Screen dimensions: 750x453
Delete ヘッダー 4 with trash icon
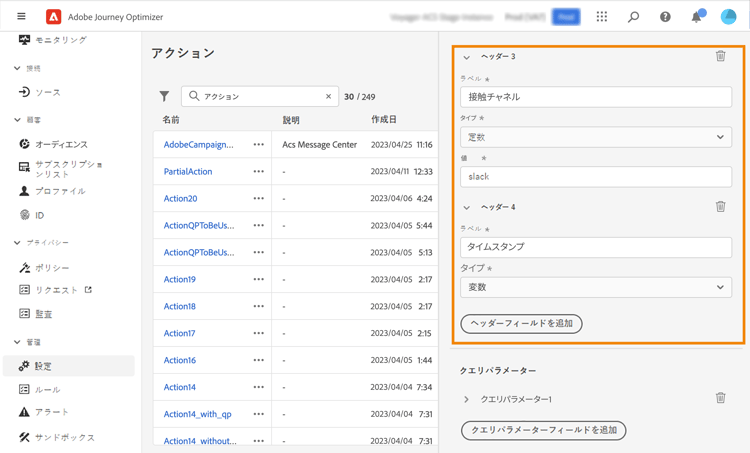tap(720, 206)
